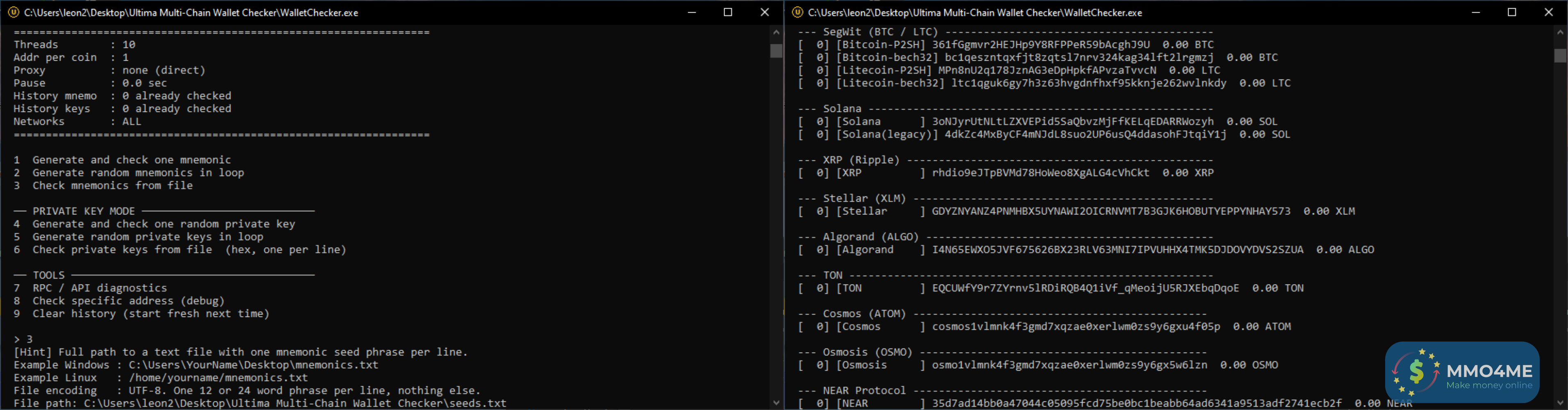Close the right WalletChecker console window
Image resolution: width=1568 pixels, height=410 pixels.
pyautogui.click(x=1548, y=12)
